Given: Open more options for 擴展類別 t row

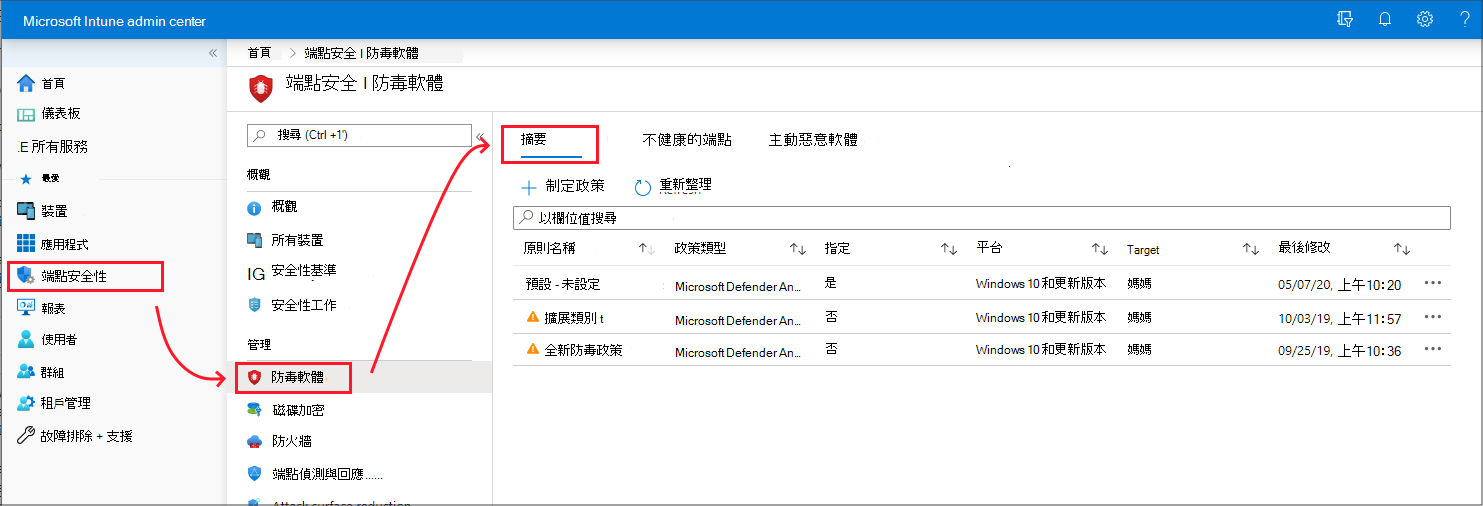Looking at the screenshot, I should click(1433, 316).
